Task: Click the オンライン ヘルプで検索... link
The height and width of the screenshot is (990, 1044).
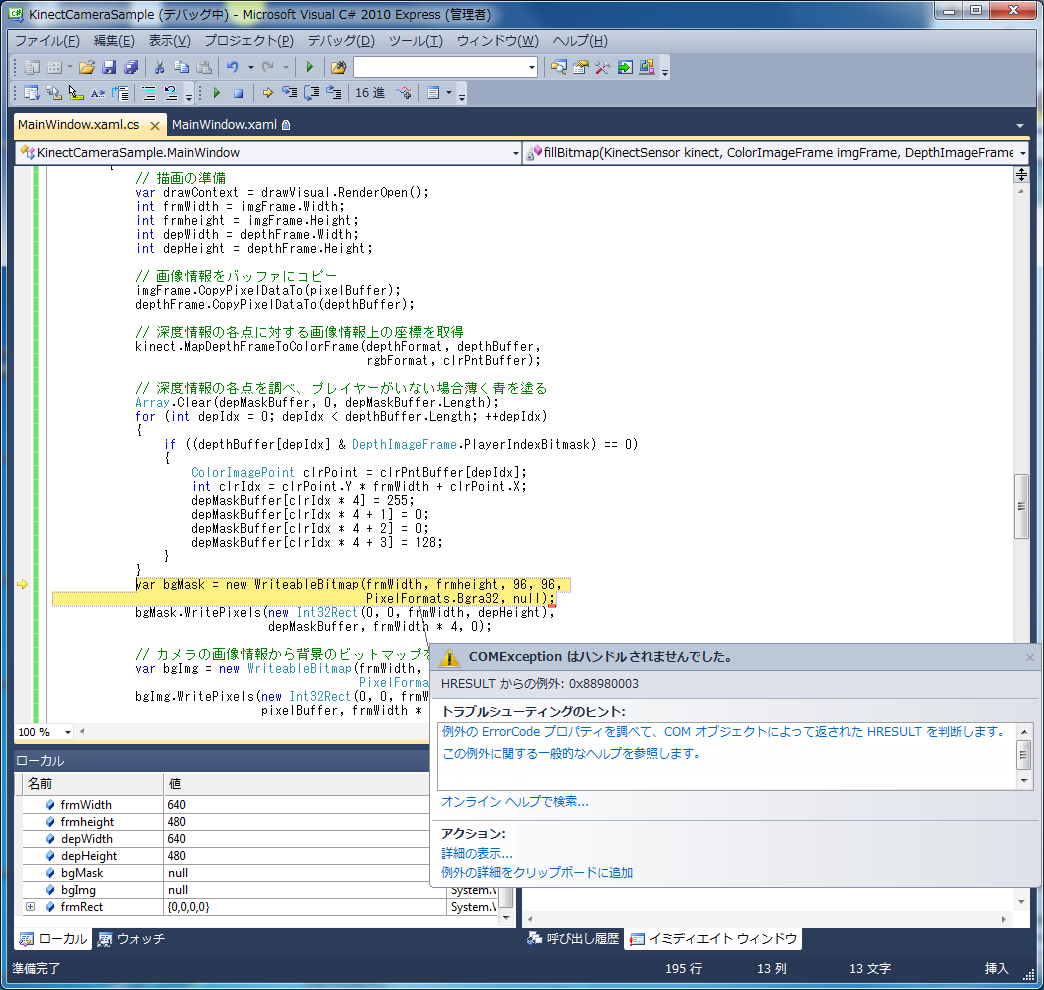Action: 514,801
